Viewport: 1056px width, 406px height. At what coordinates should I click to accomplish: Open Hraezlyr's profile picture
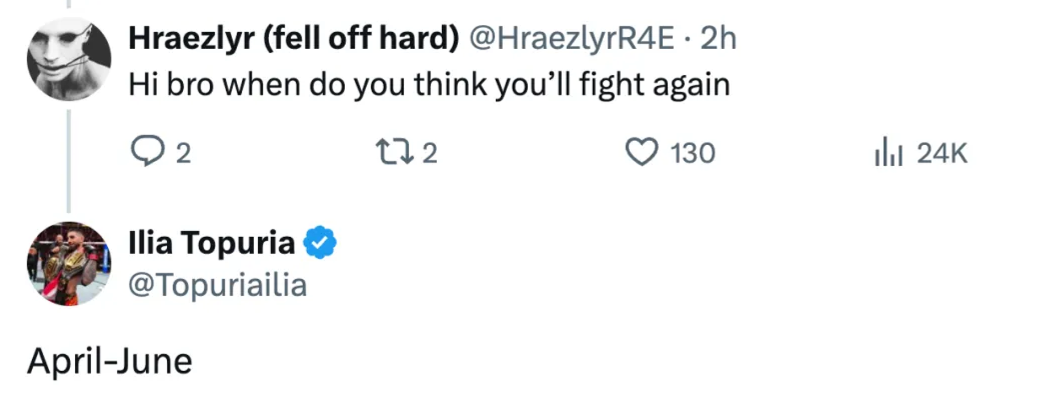(69, 58)
